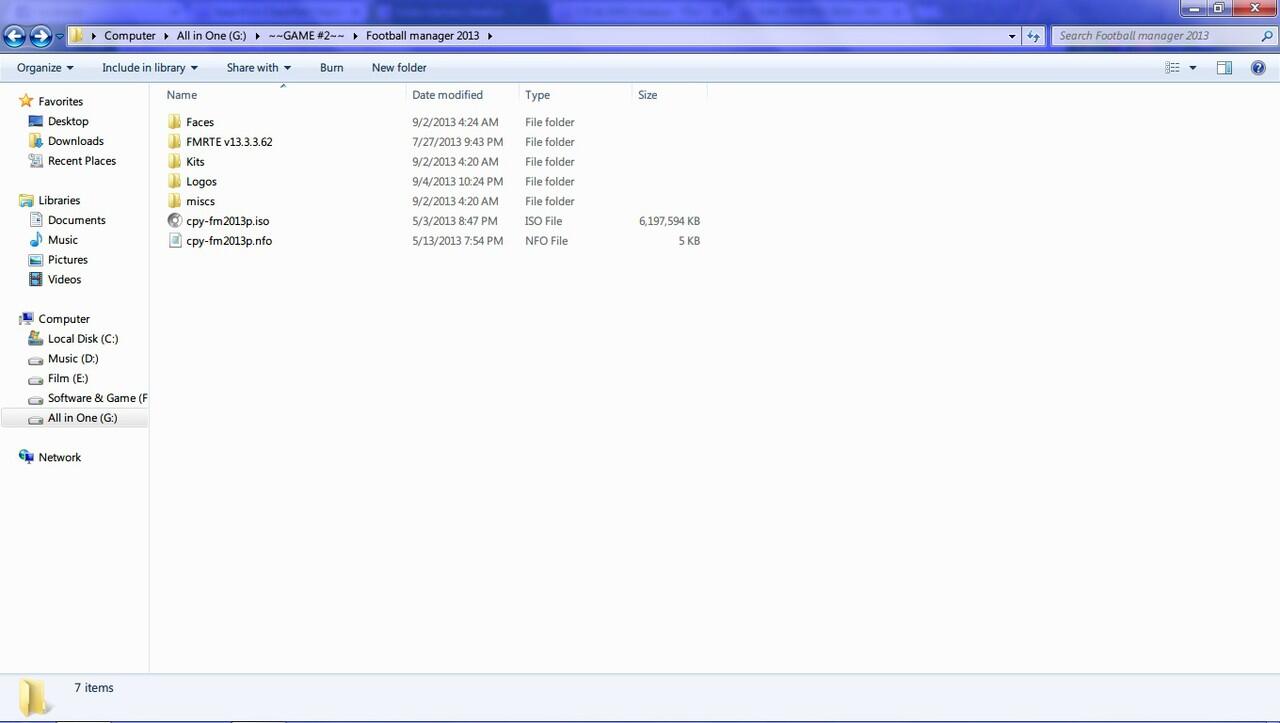Select the FMRTE v13.3.3.62 folder icon
Viewport: 1280px width, 723px height.
pyautogui.click(x=175, y=142)
